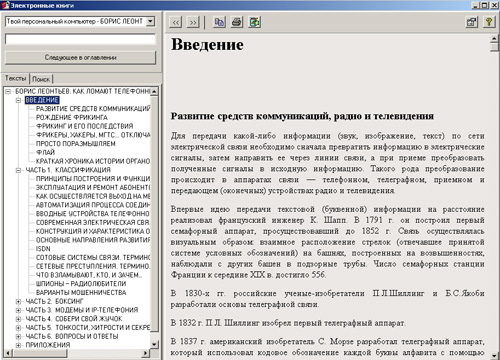Collapse the ВВЕДЕНИЕ tree node
This screenshot has width=500, height=360.
(x=19, y=100)
